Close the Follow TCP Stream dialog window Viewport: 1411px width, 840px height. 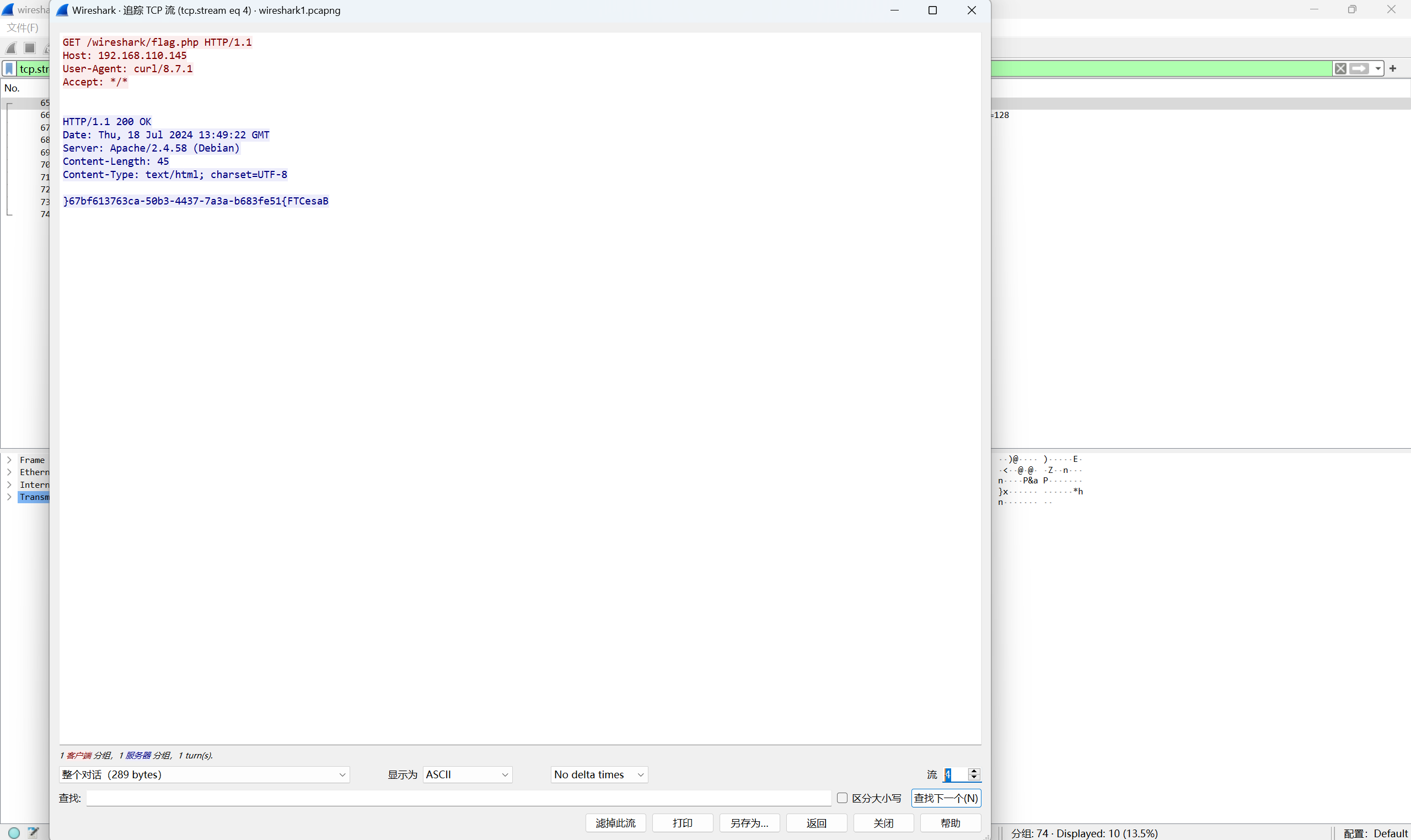(x=972, y=10)
